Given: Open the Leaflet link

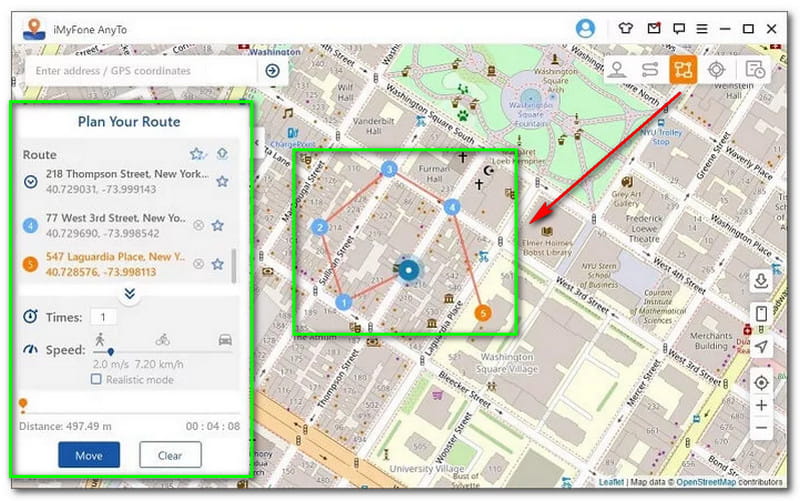Looking at the screenshot, I should tap(611, 482).
